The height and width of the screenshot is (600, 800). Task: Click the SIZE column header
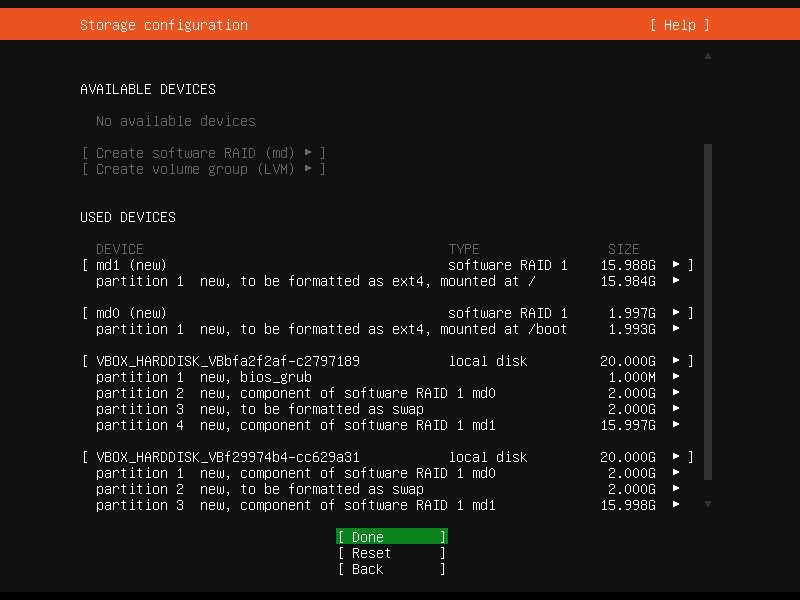point(623,249)
